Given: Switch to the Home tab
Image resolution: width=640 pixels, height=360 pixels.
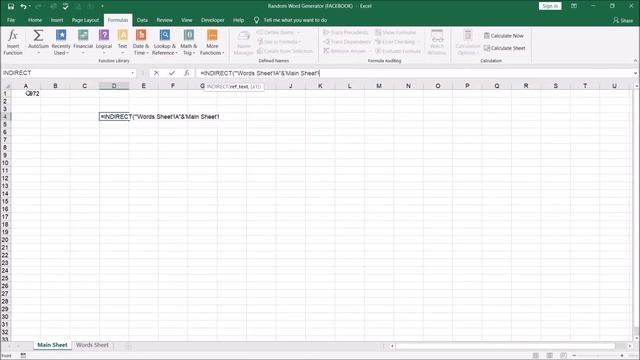Looking at the screenshot, I should (x=35, y=20).
